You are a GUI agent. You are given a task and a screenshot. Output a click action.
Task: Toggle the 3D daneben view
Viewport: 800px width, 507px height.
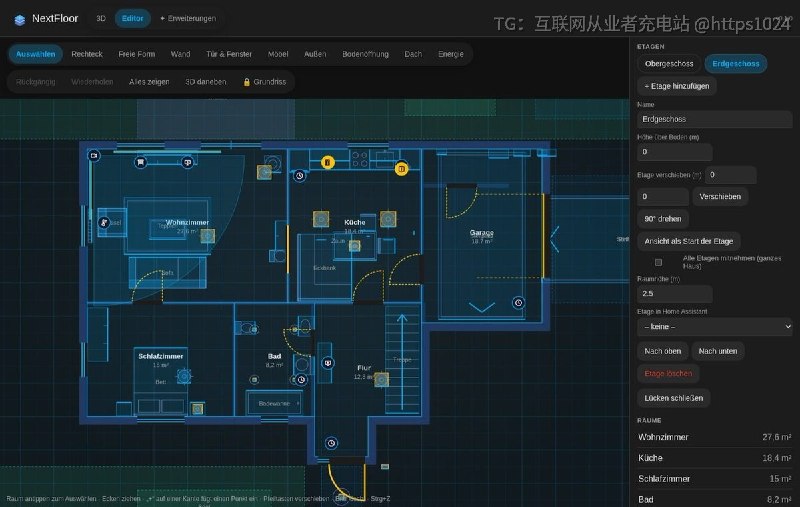[x=206, y=82]
